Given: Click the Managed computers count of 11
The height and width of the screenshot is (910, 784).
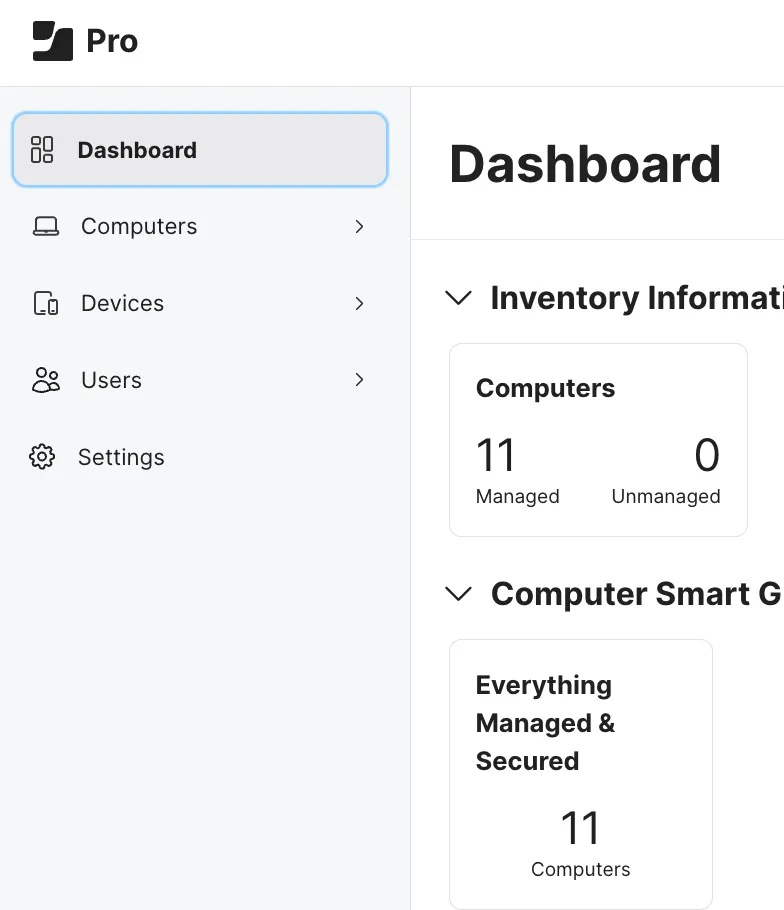Looking at the screenshot, I should pos(496,455).
